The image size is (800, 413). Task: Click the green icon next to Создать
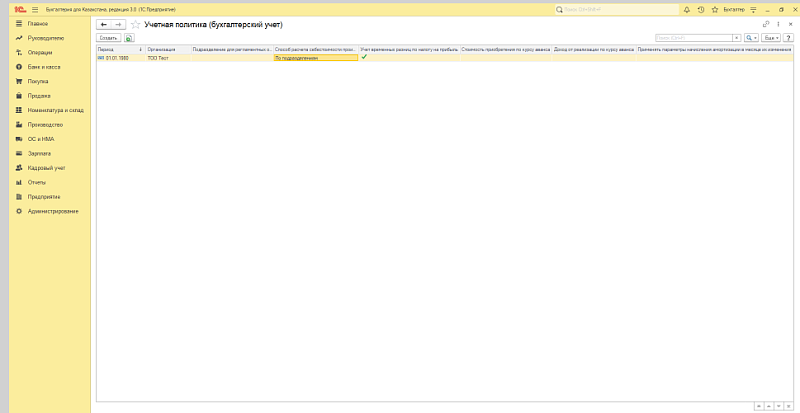tap(129, 37)
